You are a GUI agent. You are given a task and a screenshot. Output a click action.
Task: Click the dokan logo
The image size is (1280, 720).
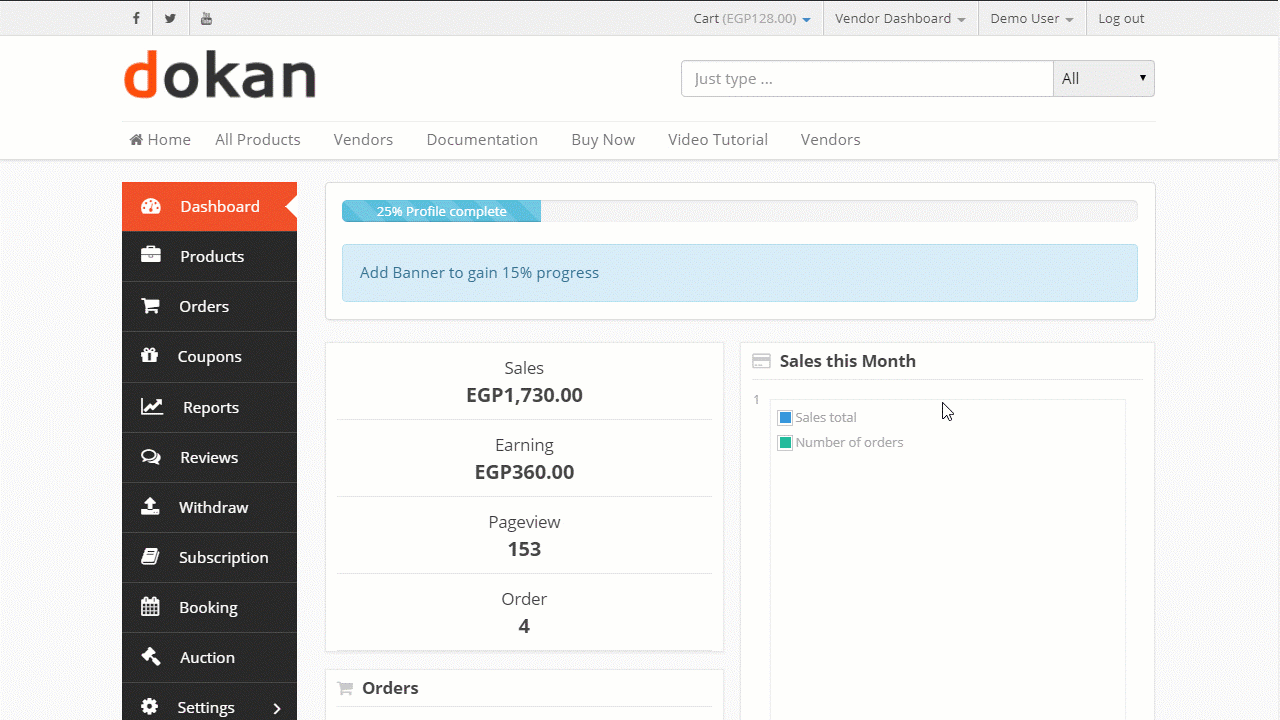[220, 76]
